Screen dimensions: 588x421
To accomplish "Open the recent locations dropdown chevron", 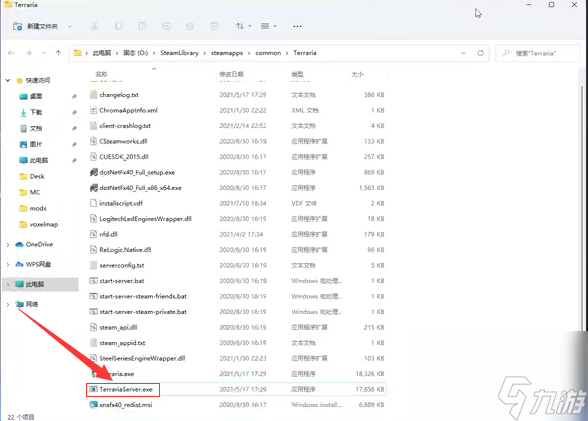I will point(44,53).
